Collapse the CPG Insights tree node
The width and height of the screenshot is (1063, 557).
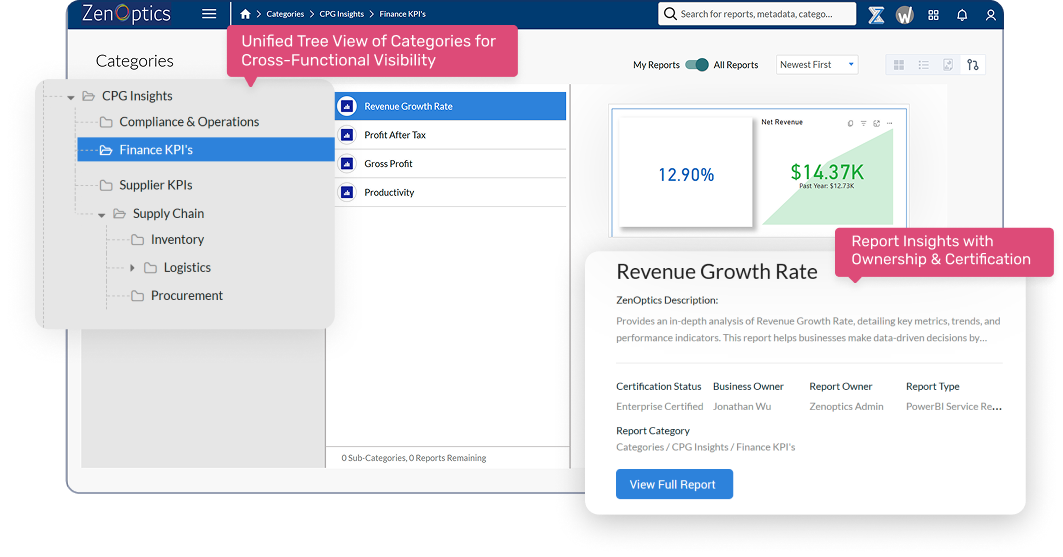(x=71, y=97)
